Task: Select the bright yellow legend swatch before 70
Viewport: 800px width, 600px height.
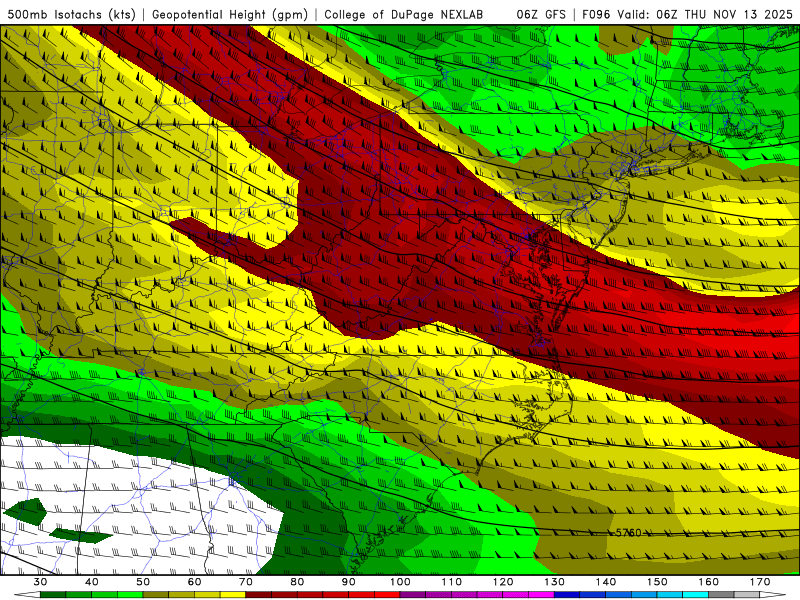Action: tap(233, 594)
